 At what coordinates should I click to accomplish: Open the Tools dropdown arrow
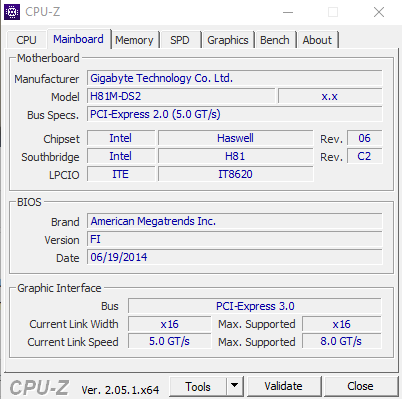(235, 386)
